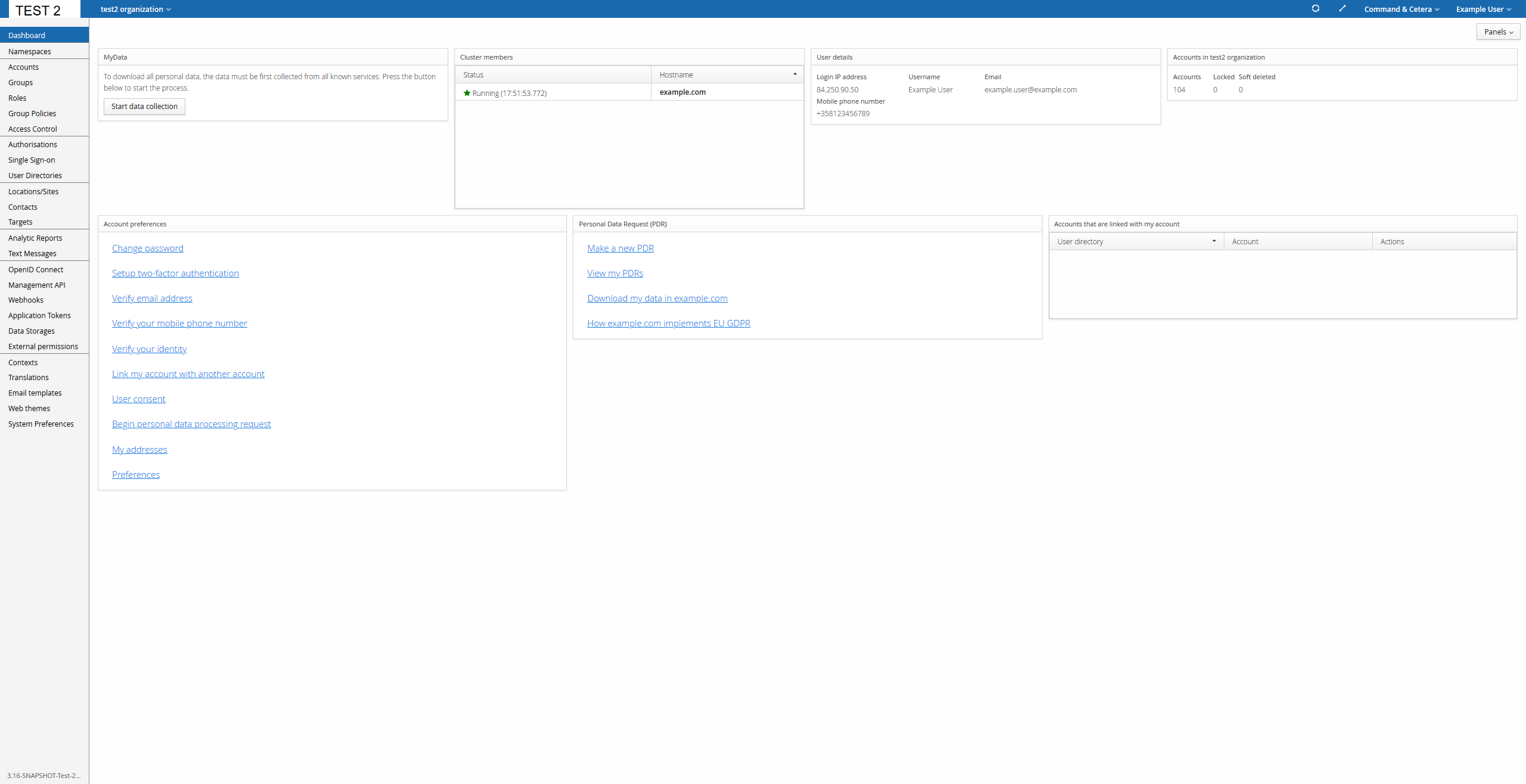Click the 104 accounts count link
The height and width of the screenshot is (784, 1526).
click(x=1178, y=90)
